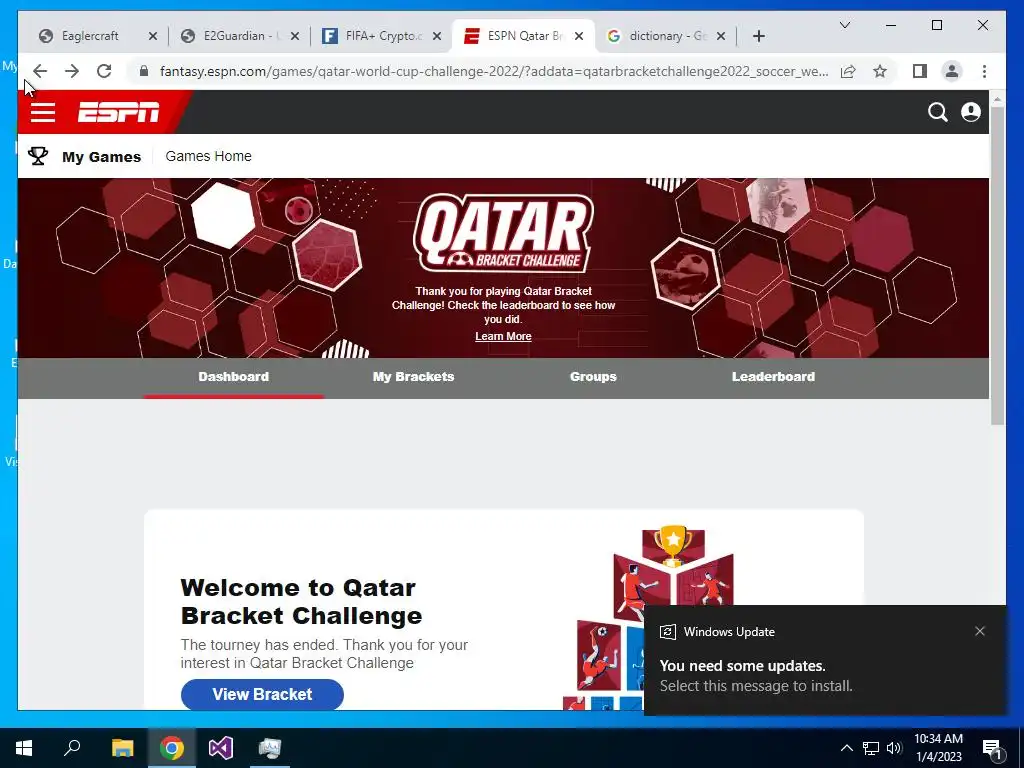Close the E2Guardian tab
This screenshot has width=1024, height=768.
coord(295,36)
